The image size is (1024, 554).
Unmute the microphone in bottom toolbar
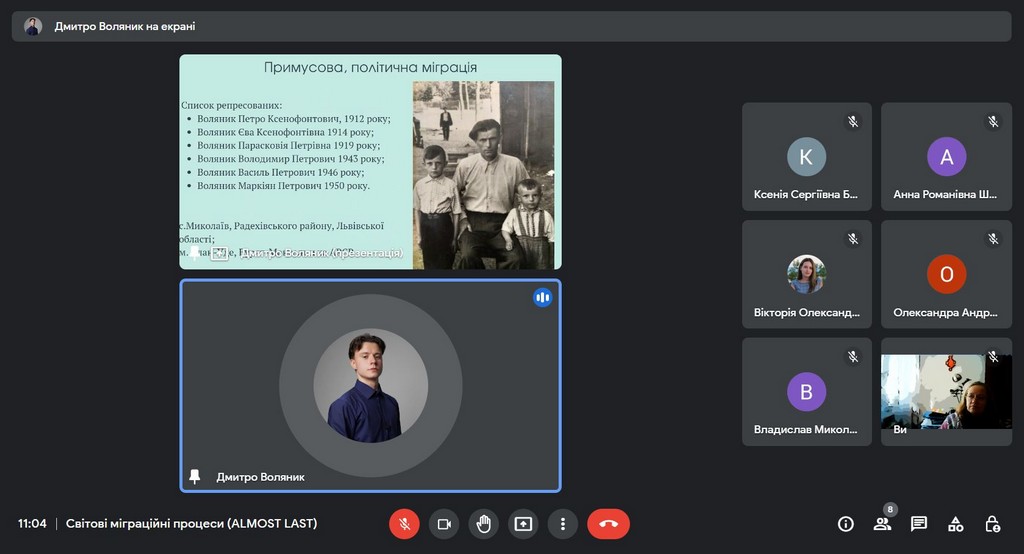(404, 524)
